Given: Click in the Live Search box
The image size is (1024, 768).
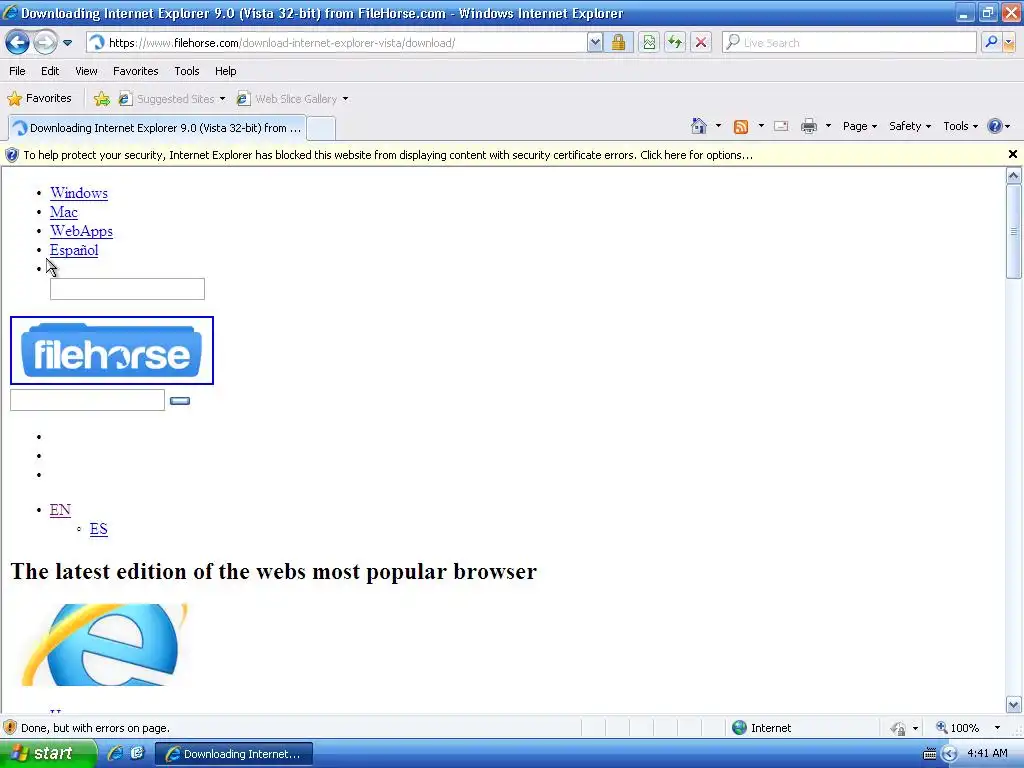Looking at the screenshot, I should tap(850, 43).
